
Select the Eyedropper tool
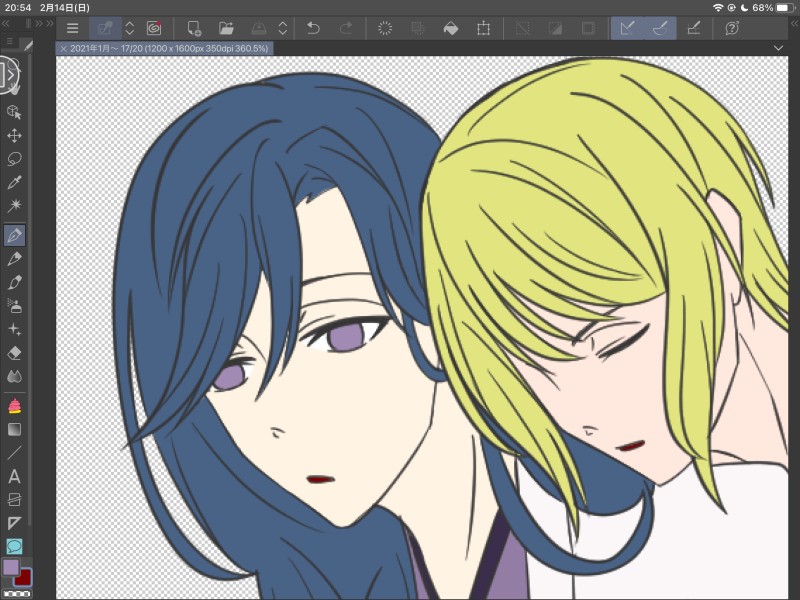coord(14,182)
